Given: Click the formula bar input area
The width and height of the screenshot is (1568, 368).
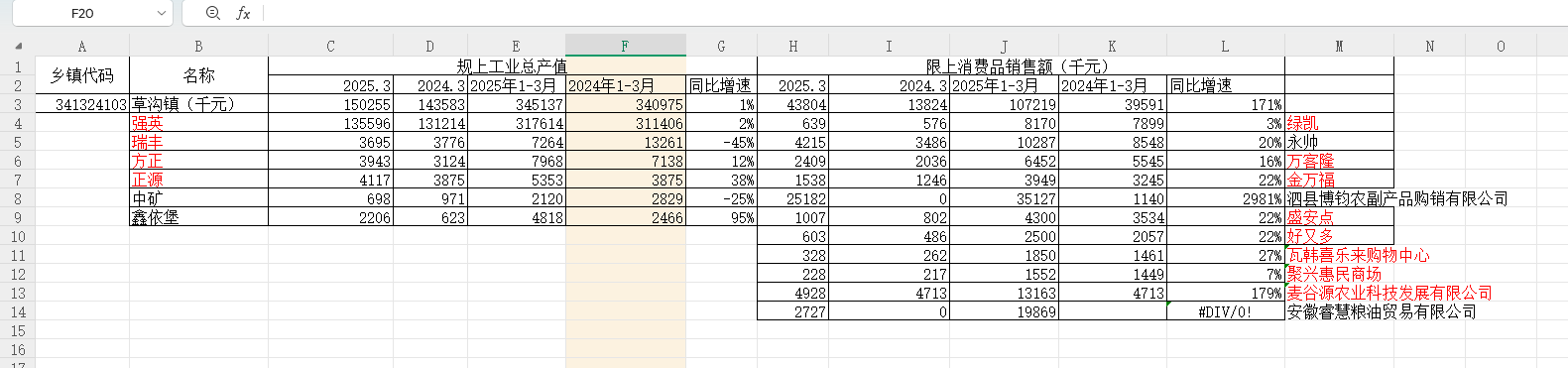Looking at the screenshot, I should [912, 13].
